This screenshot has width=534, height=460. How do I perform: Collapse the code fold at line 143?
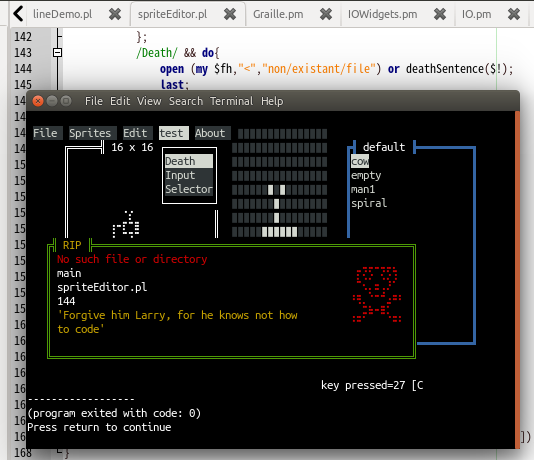point(58,52)
